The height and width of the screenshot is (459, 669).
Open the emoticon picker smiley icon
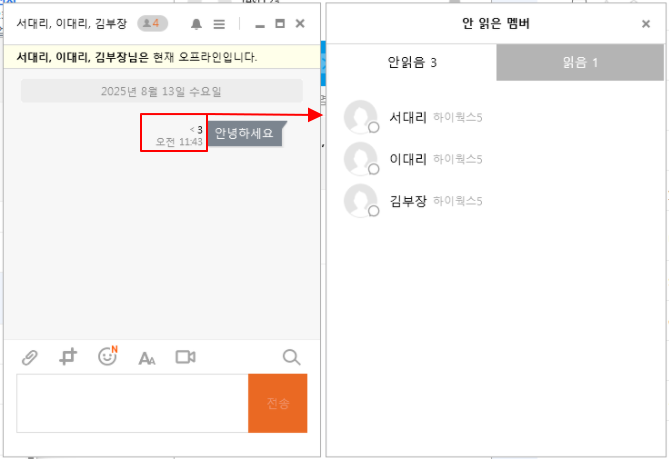point(108,356)
